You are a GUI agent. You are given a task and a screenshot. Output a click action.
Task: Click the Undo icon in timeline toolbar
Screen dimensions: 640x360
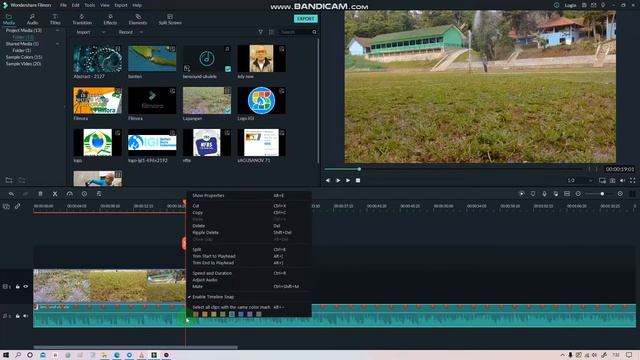(x=11, y=194)
